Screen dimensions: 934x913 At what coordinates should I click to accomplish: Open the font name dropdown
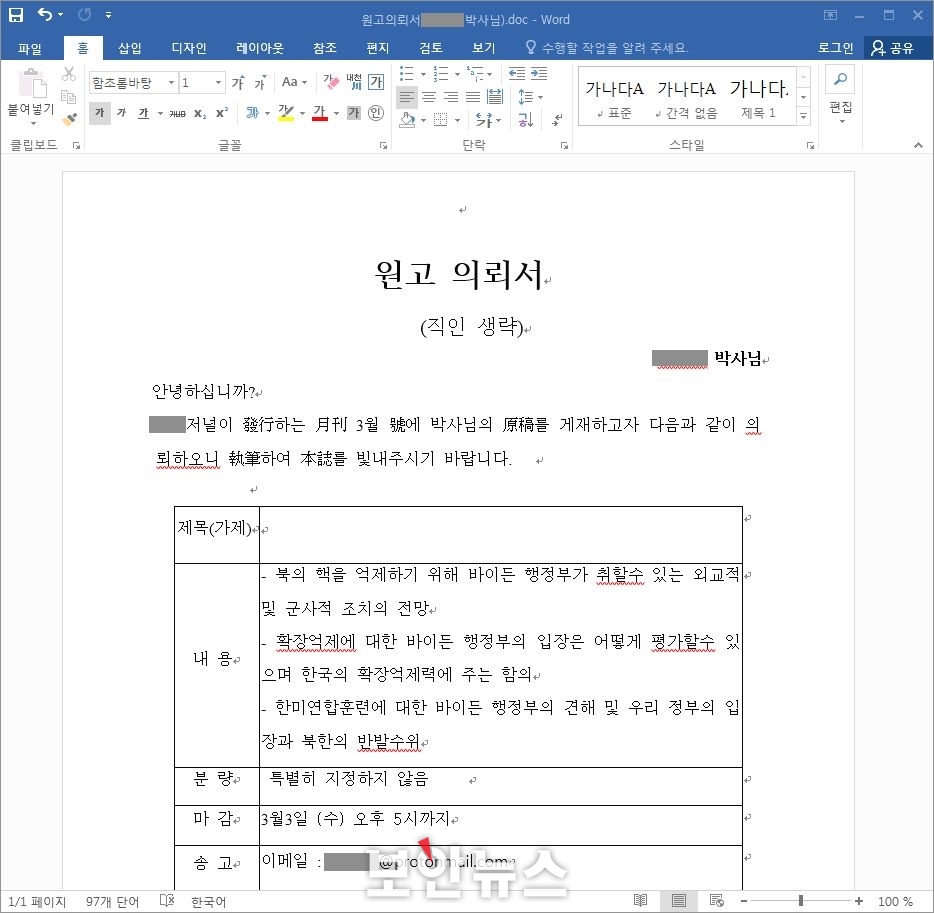[x=171, y=82]
